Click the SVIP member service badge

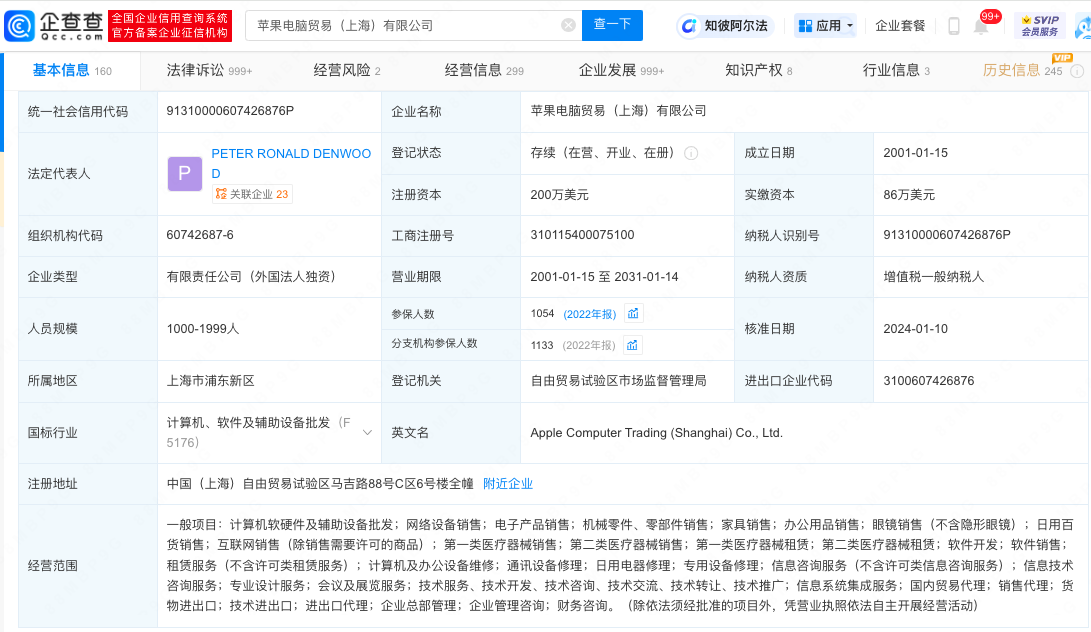1039,26
